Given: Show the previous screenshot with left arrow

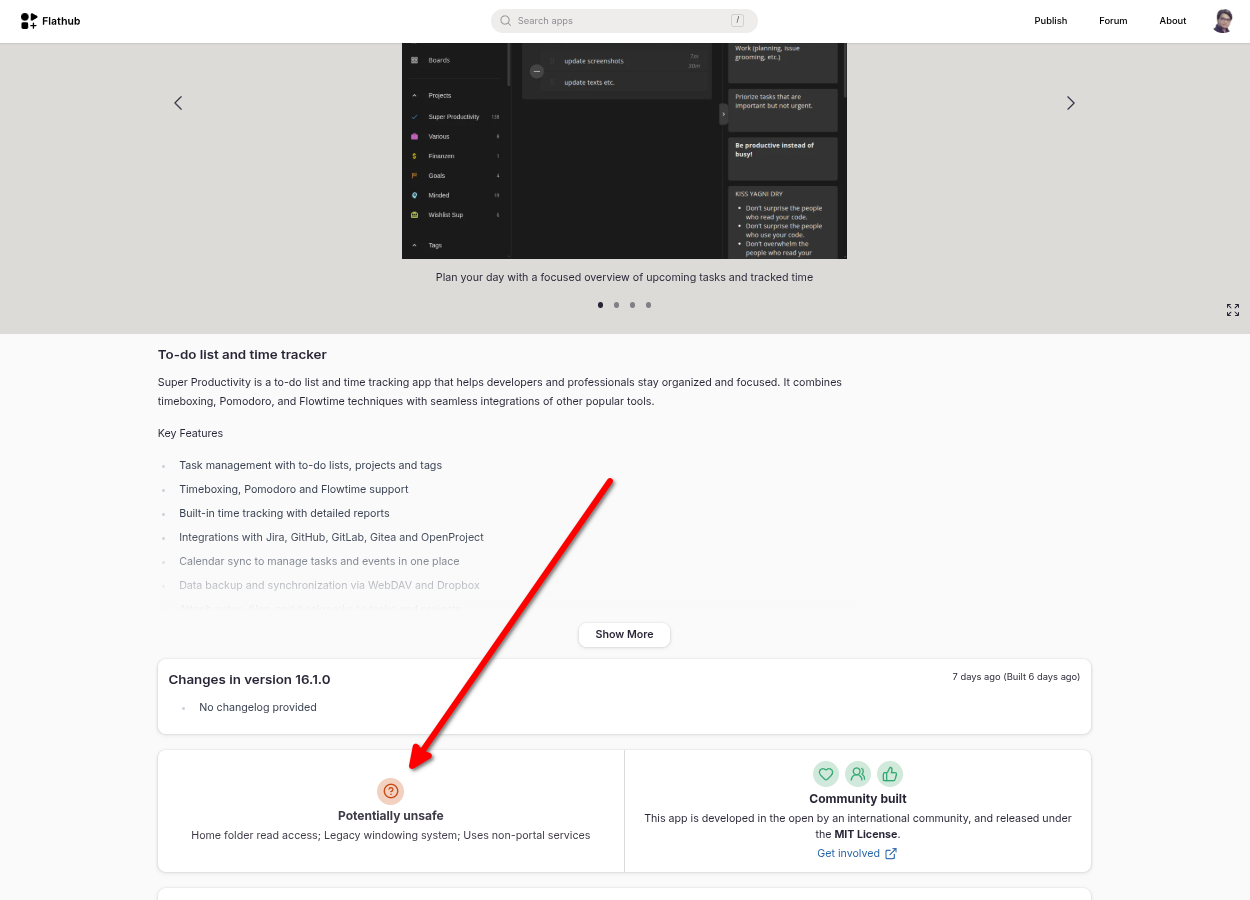Looking at the screenshot, I should 178,103.
